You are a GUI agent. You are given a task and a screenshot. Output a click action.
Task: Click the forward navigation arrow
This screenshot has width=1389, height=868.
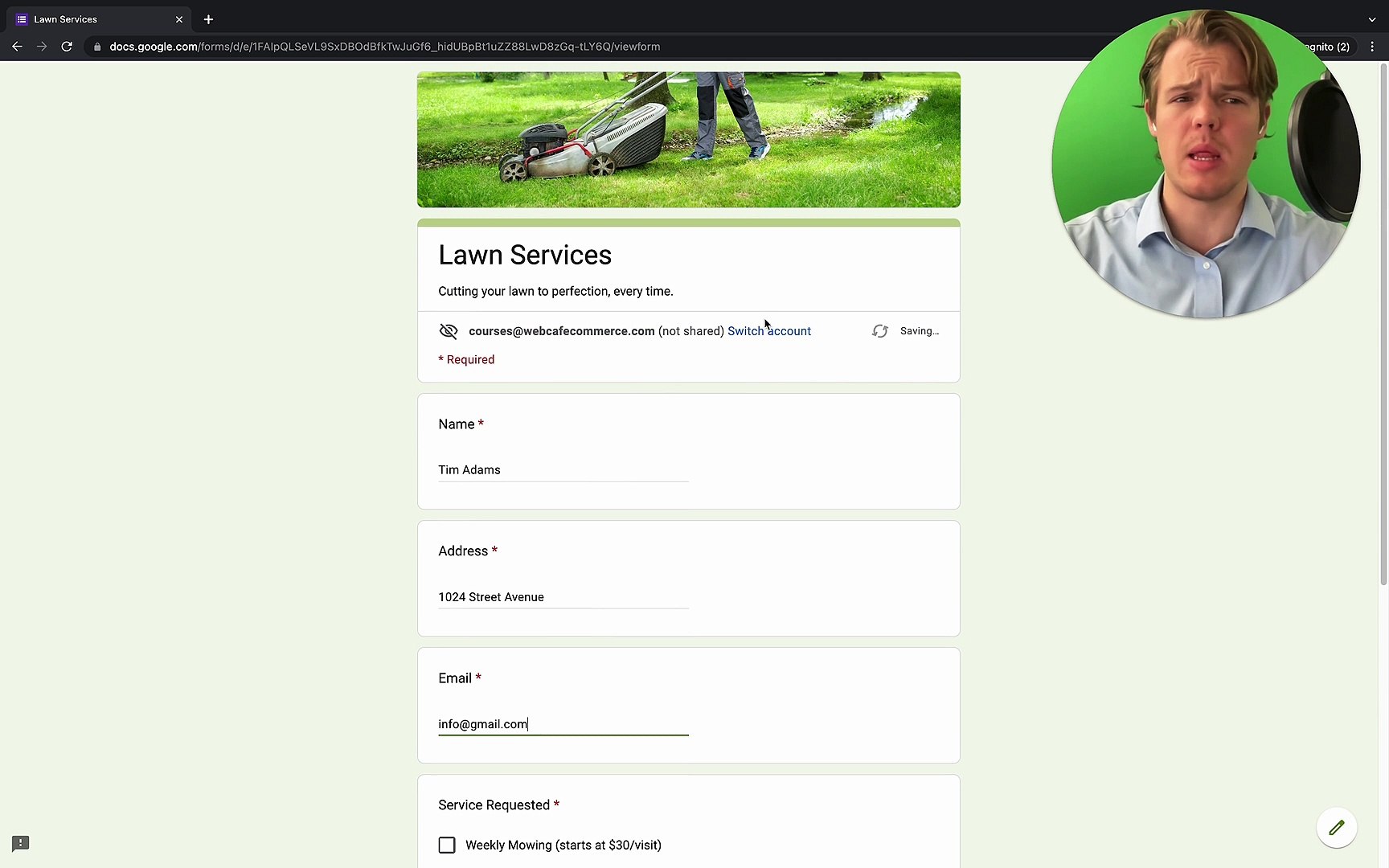click(42, 47)
